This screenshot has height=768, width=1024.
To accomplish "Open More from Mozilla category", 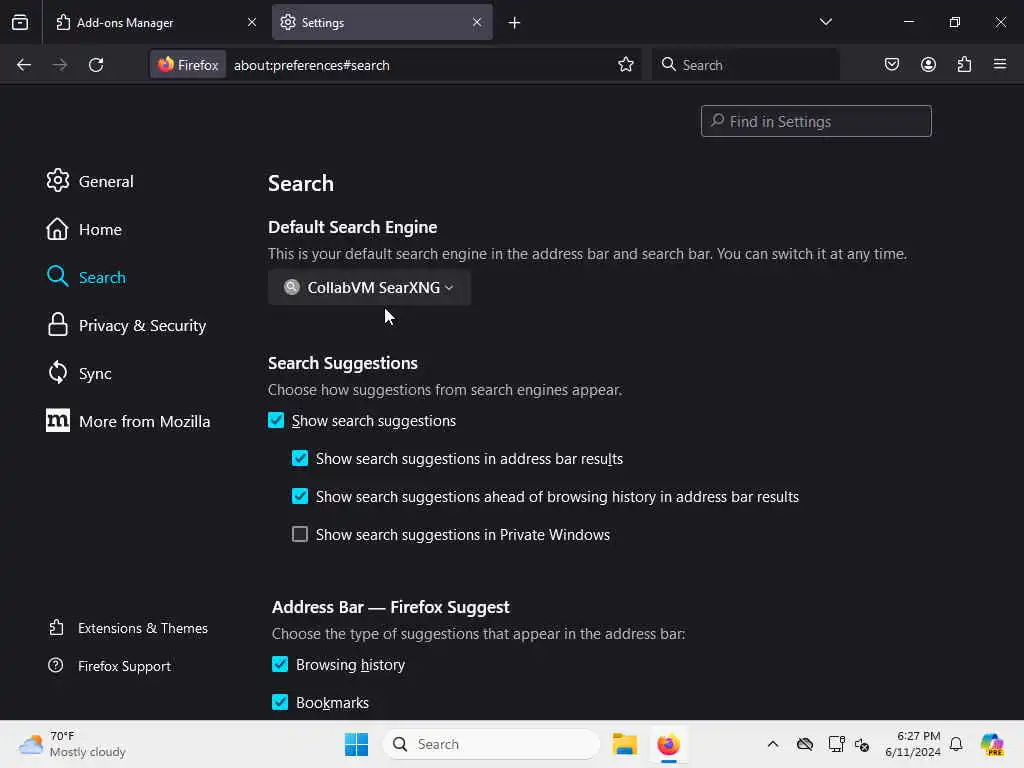I will (x=129, y=421).
